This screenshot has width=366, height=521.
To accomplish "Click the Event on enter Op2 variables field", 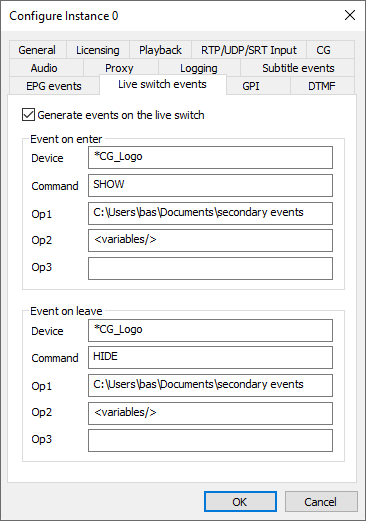I will (210, 240).
